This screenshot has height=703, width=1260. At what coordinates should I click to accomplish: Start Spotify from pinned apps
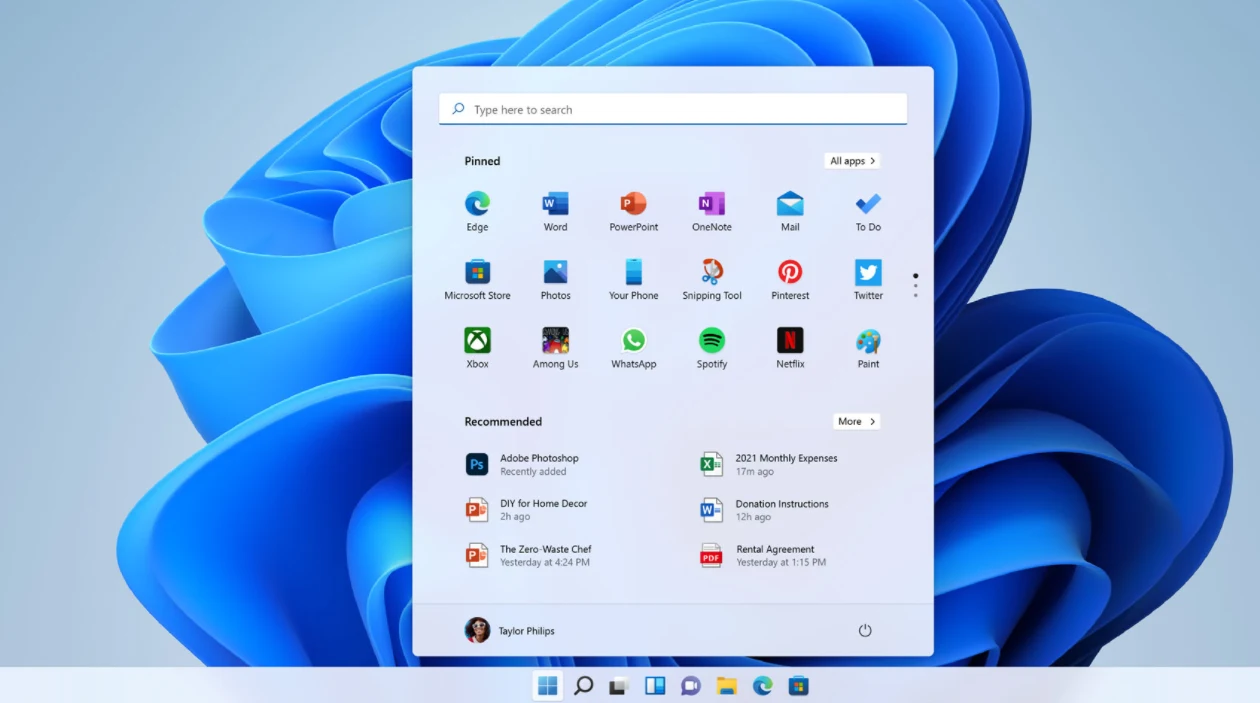[711, 340]
